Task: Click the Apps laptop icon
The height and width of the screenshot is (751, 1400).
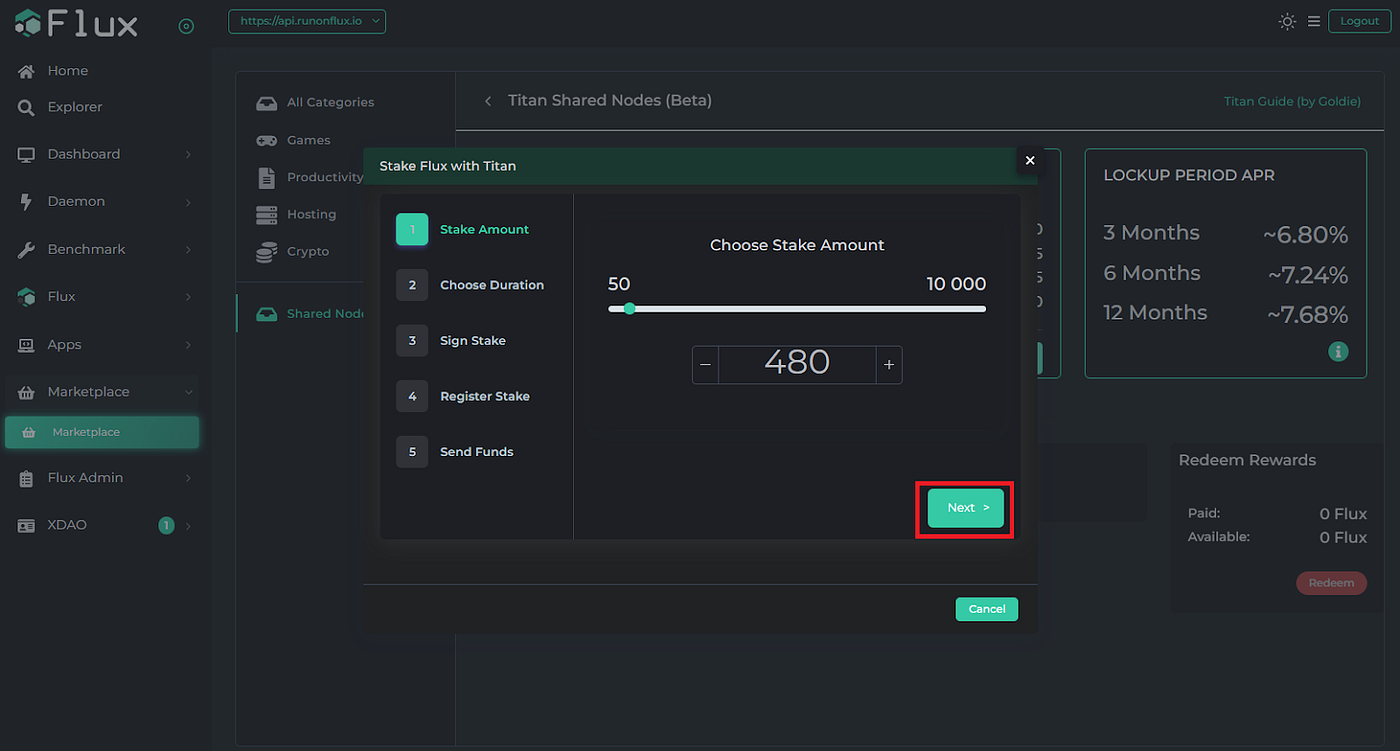Action: (26, 345)
